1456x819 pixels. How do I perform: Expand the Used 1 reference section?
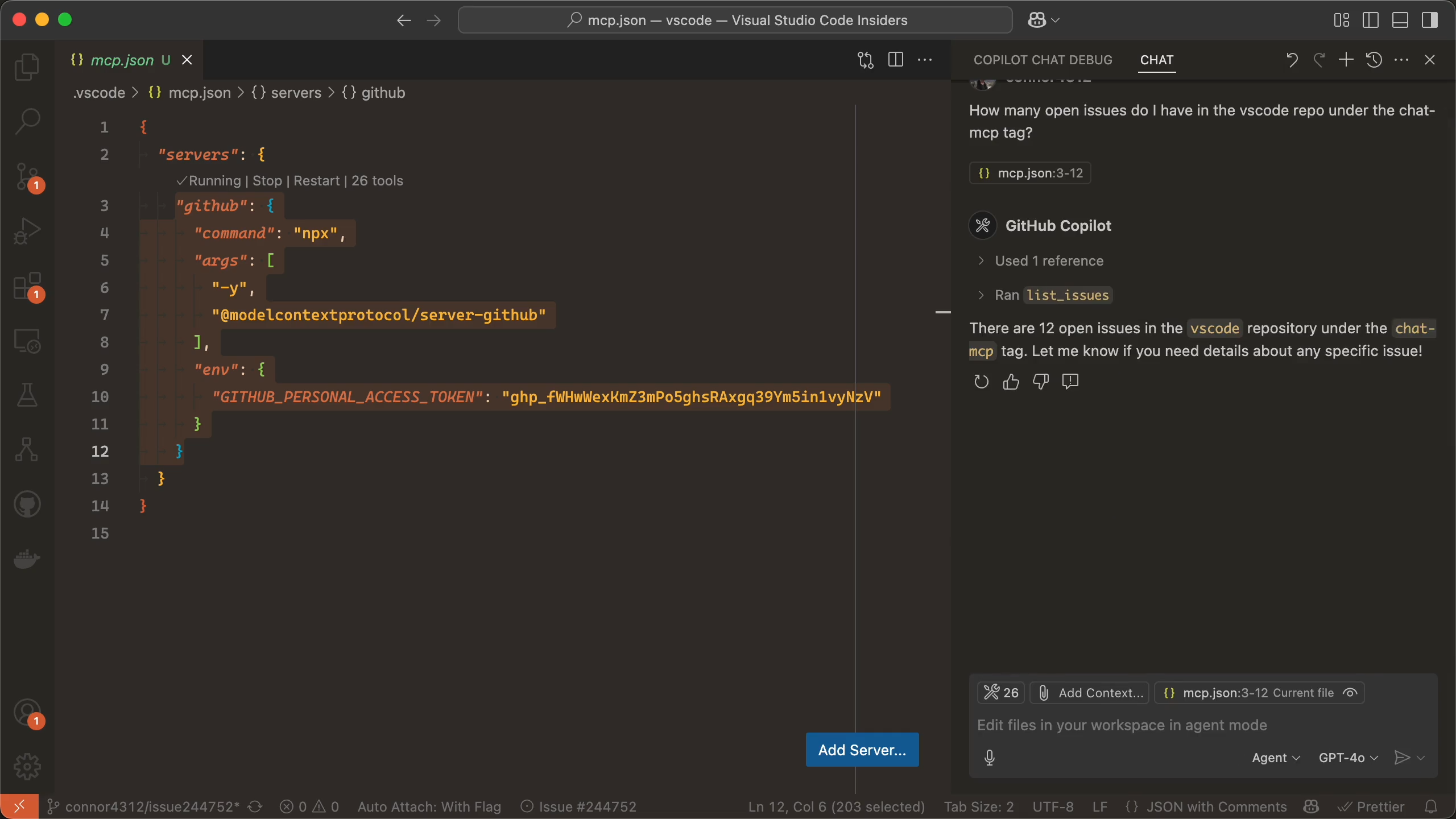point(1048,261)
